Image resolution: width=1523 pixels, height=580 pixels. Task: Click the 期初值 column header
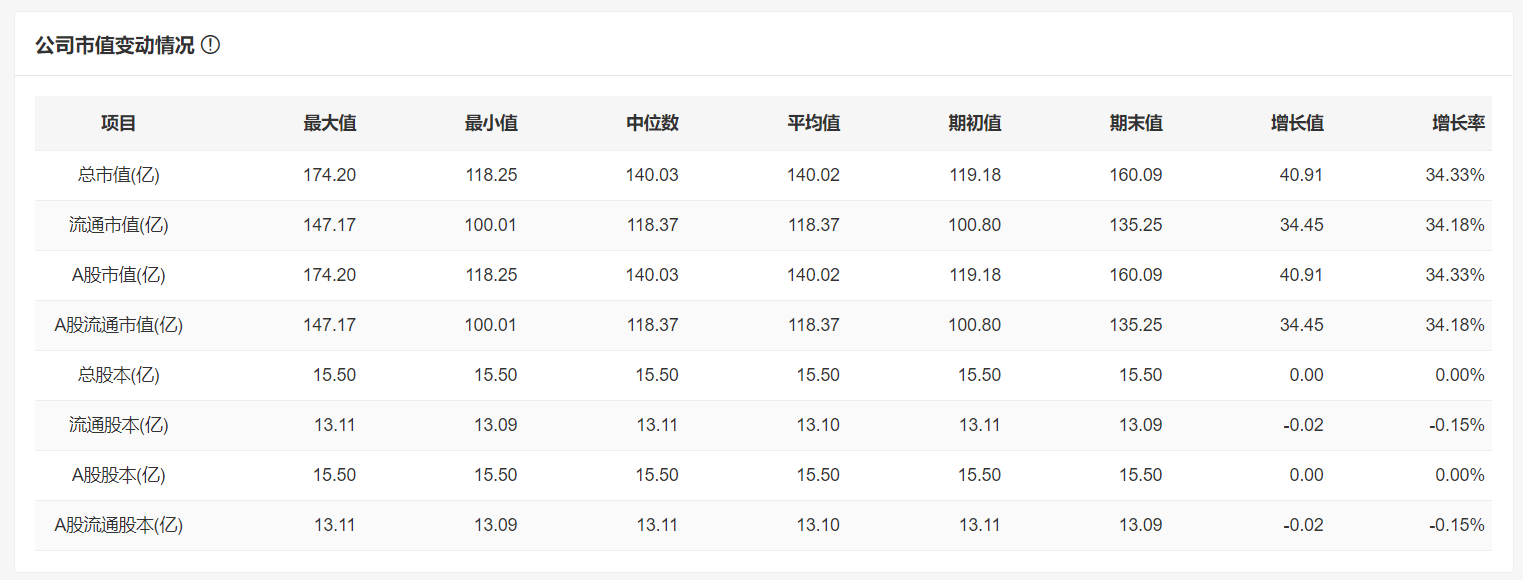click(x=975, y=123)
